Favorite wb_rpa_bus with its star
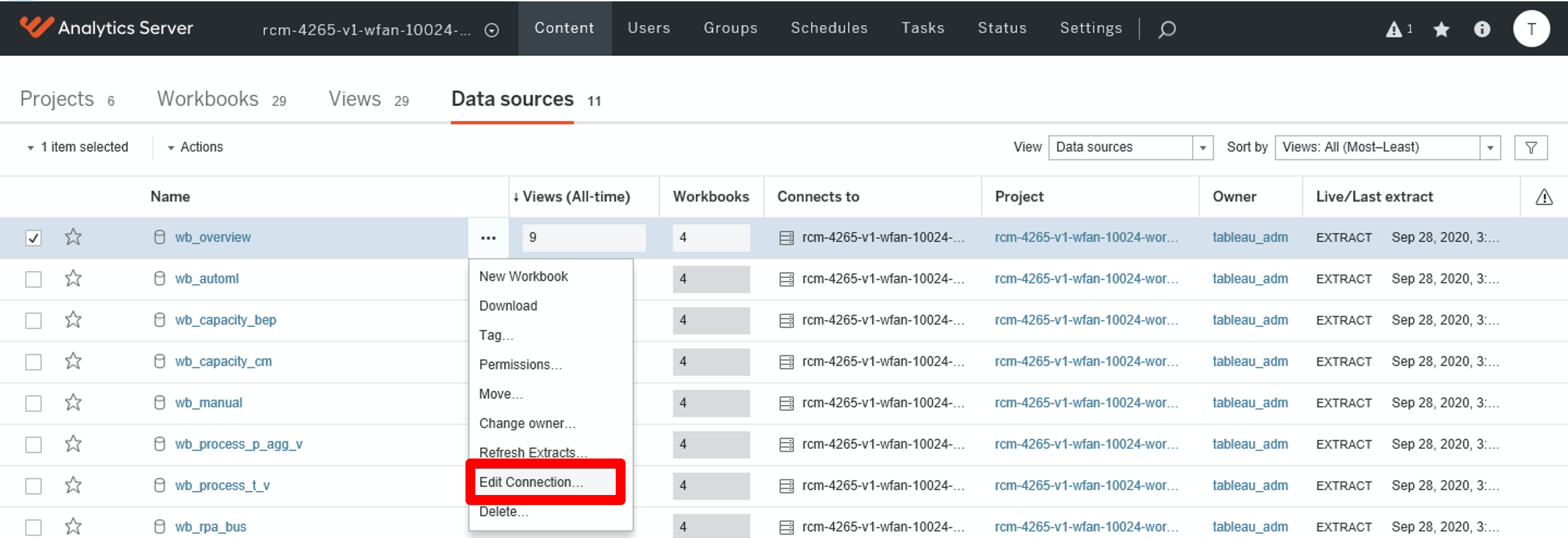This screenshot has width=1568, height=538. pyautogui.click(x=73, y=527)
